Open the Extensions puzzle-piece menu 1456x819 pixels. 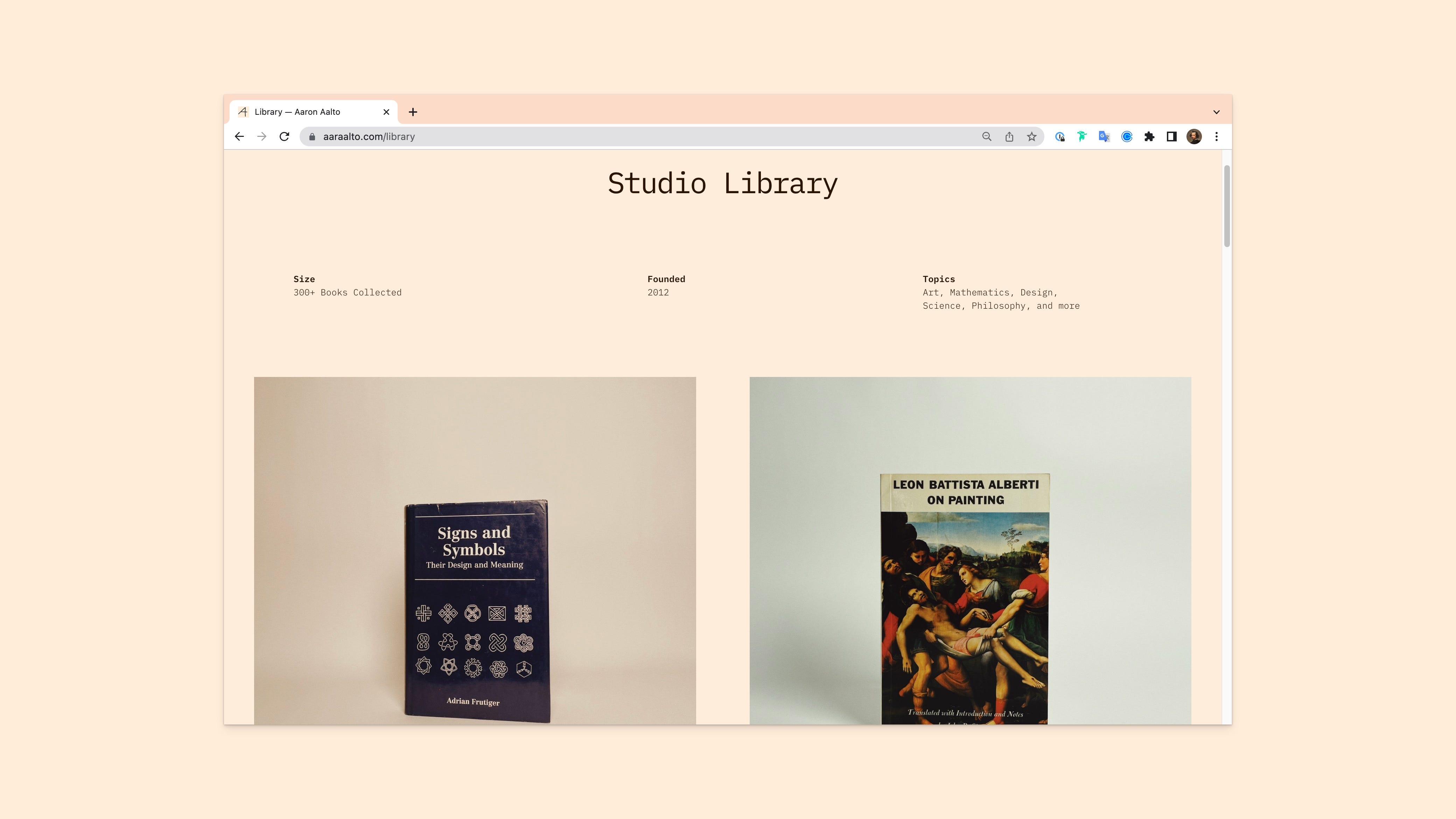pos(1149,136)
